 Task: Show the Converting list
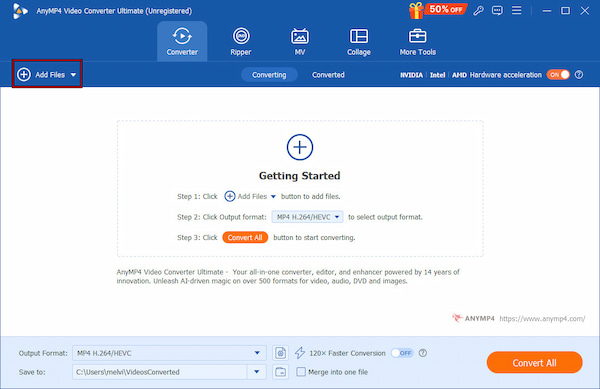click(x=269, y=75)
